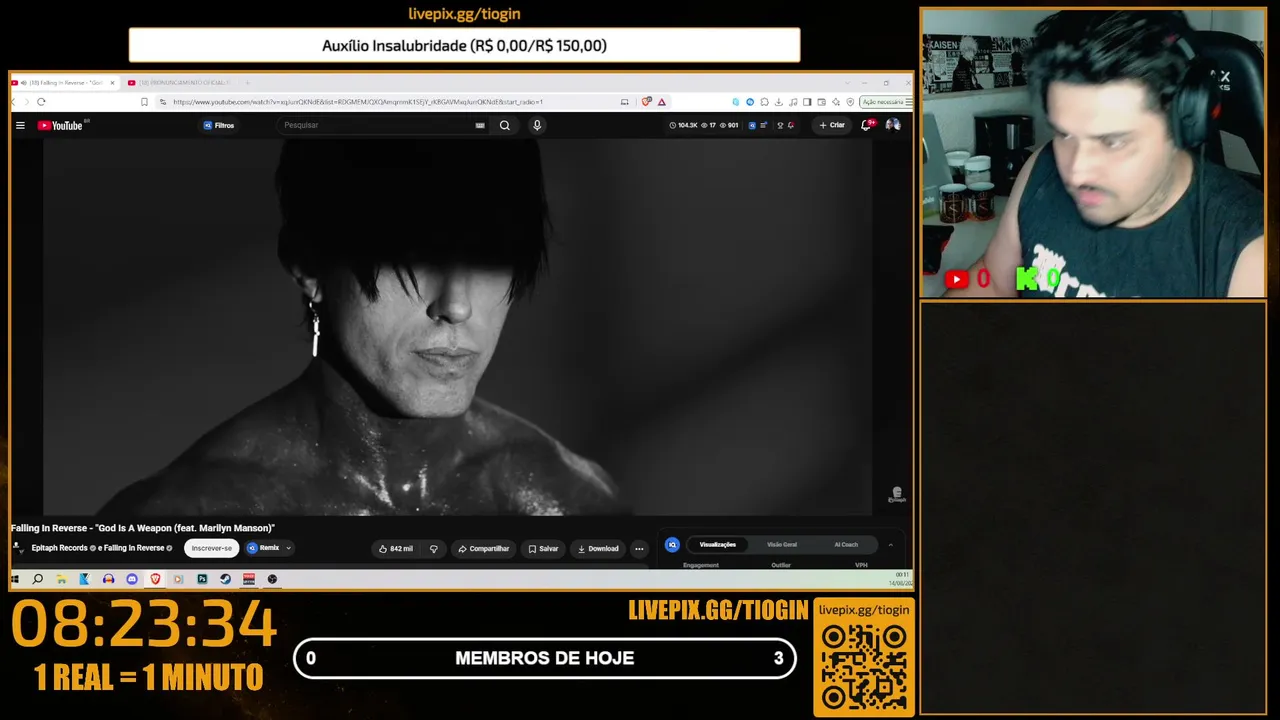1280x720 pixels.
Task: Open the Epitaph Records channel avatar
Action: click(x=18, y=548)
